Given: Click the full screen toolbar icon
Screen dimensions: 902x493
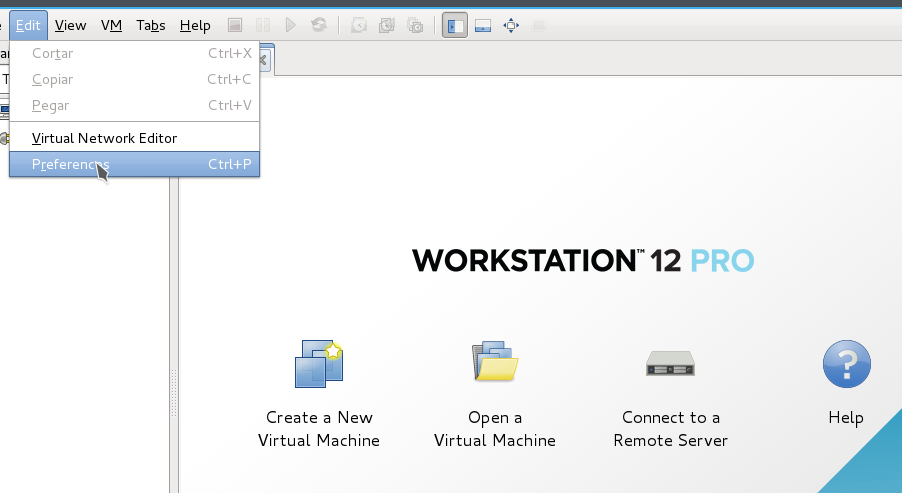Looking at the screenshot, I should (511, 25).
